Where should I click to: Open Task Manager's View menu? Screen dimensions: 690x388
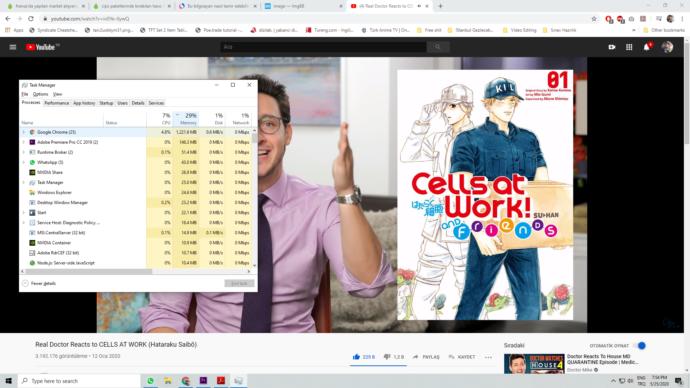(58, 94)
